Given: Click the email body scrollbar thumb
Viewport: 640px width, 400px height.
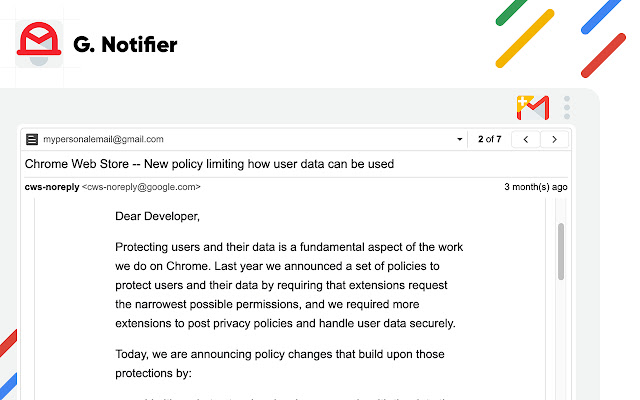Looking at the screenshot, I should 561,250.
